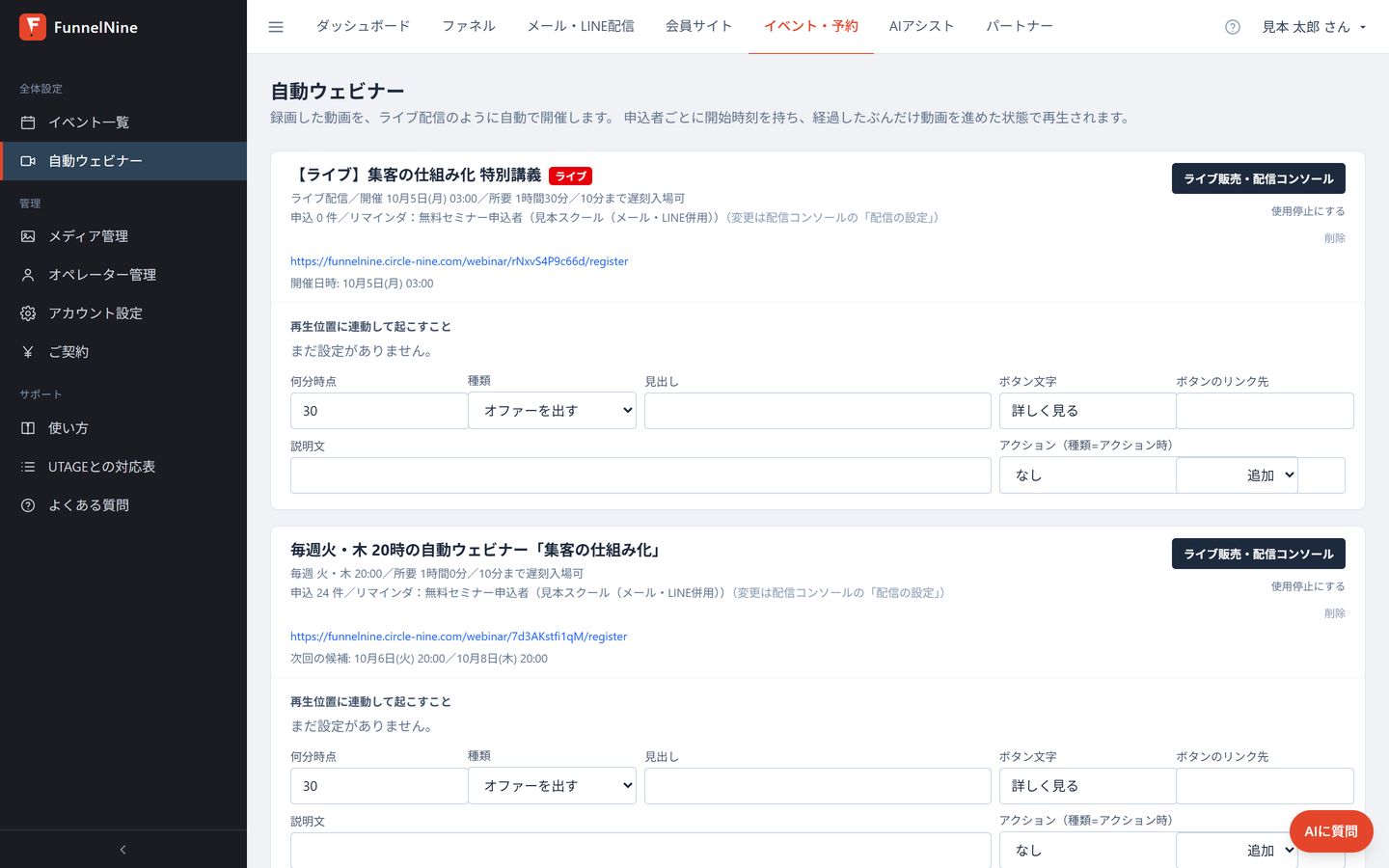Focus 説明文 field in the 【ライブ】 card
Screen dimensions: 1389x868
tap(640, 475)
